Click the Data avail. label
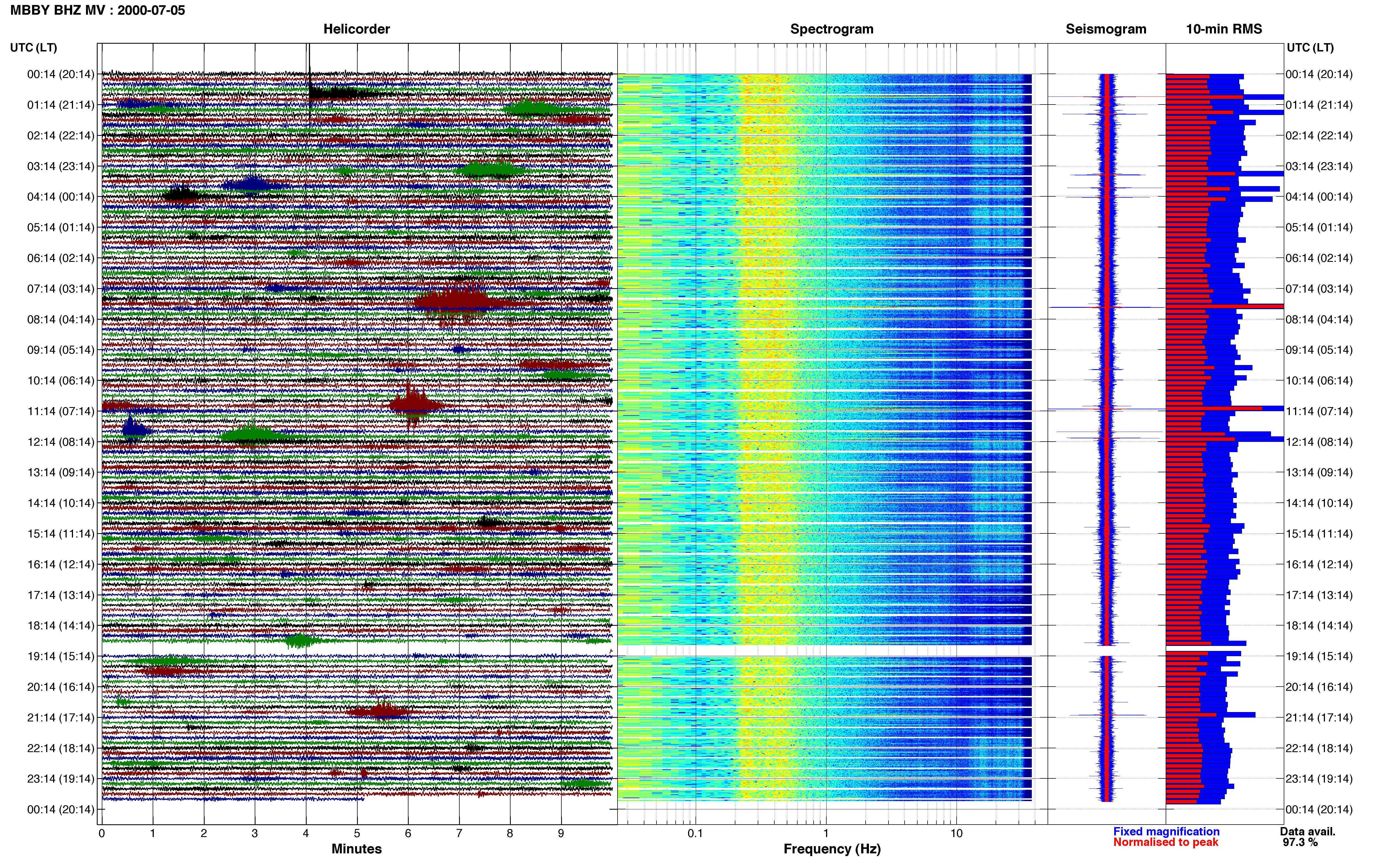Image resolution: width=1388 pixels, height=868 pixels. pyautogui.click(x=1308, y=831)
